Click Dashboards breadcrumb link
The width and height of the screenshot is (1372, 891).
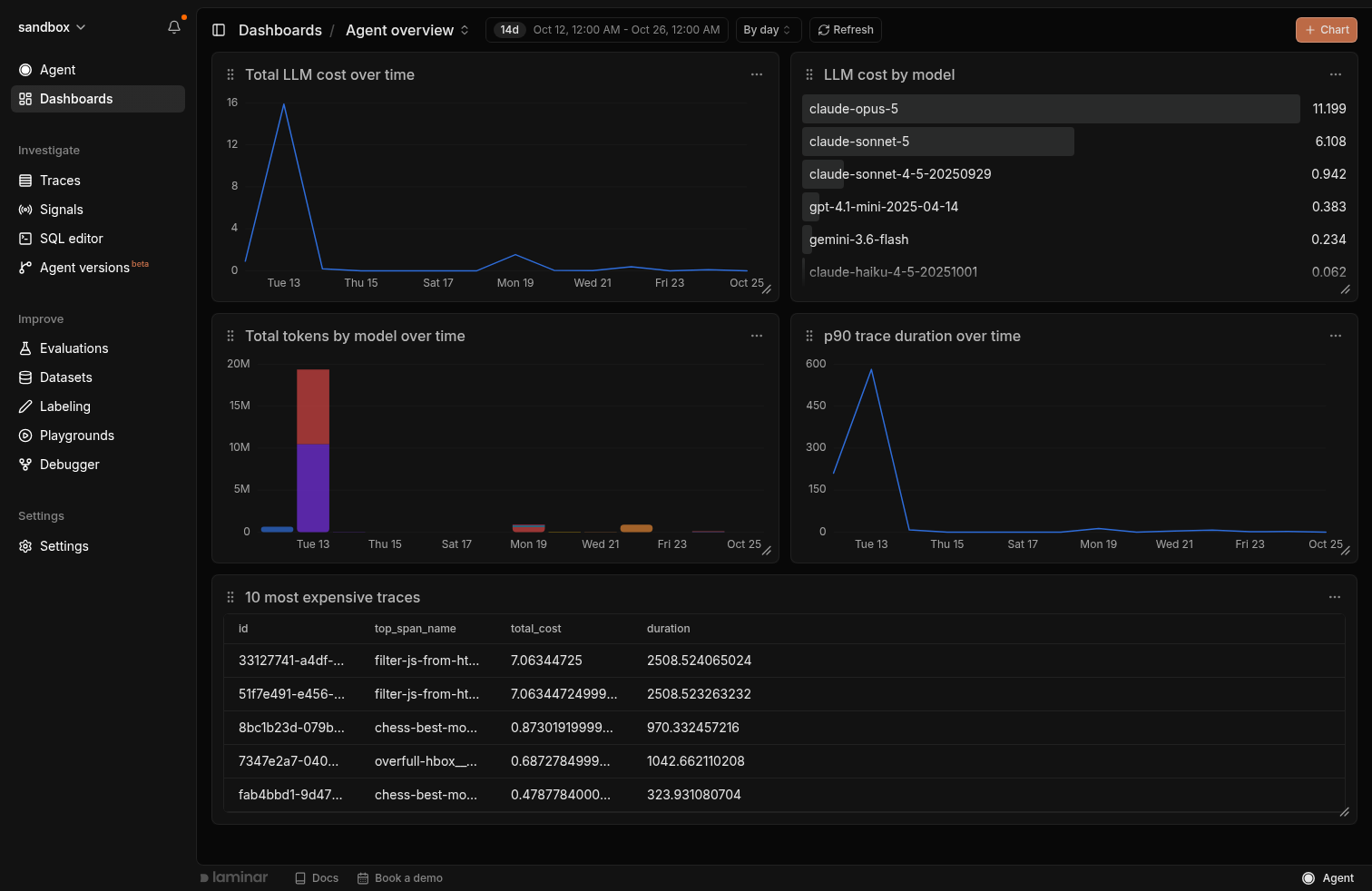click(280, 30)
